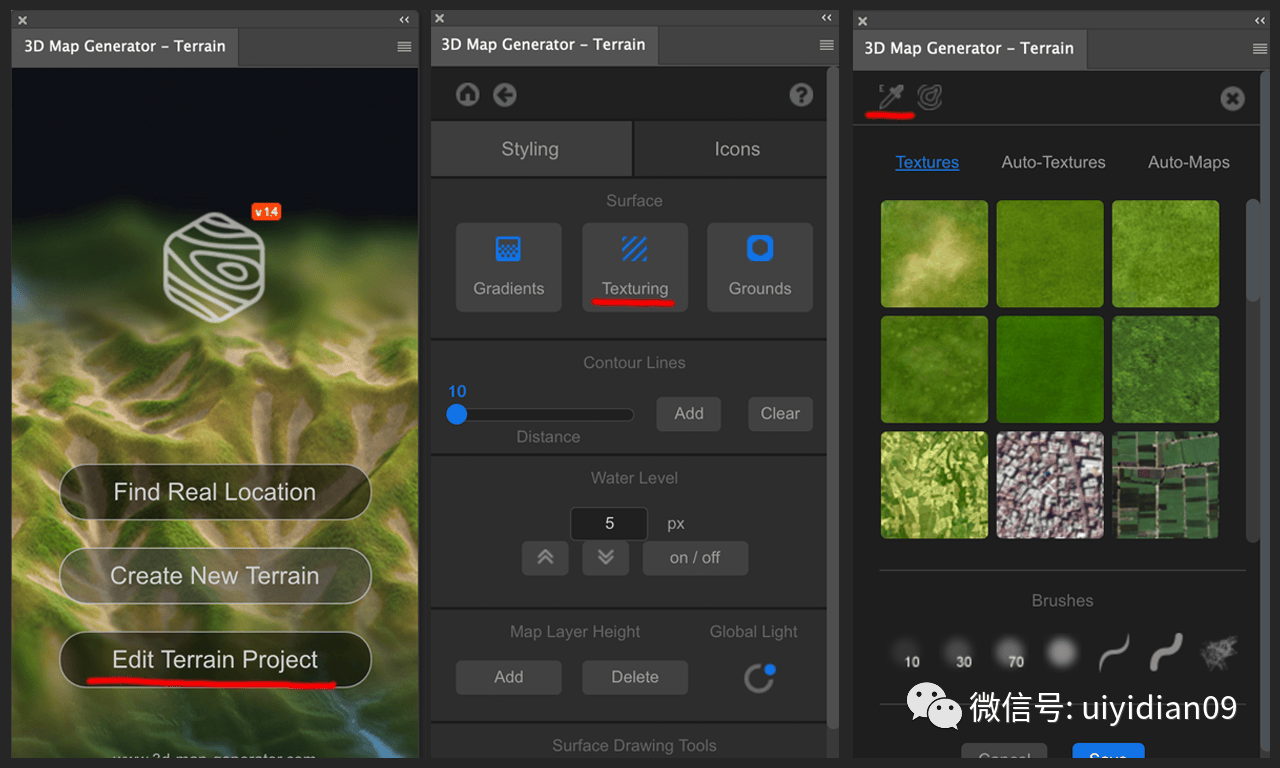Select left panel 3D Map Generator – Terrain tab
Image resolution: width=1280 pixels, height=768 pixels.
pos(125,47)
